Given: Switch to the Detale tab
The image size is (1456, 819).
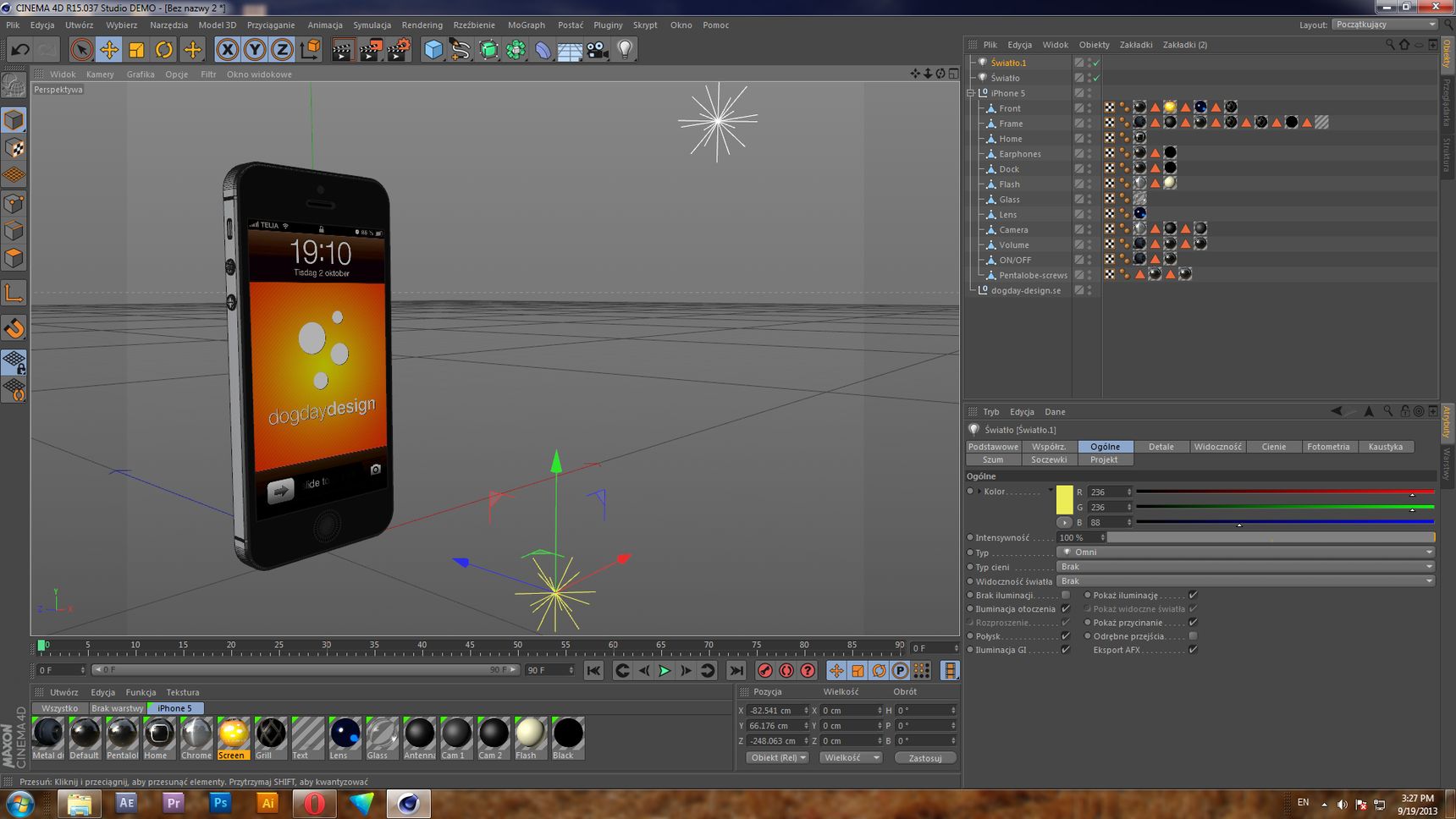Looking at the screenshot, I should point(1161,447).
